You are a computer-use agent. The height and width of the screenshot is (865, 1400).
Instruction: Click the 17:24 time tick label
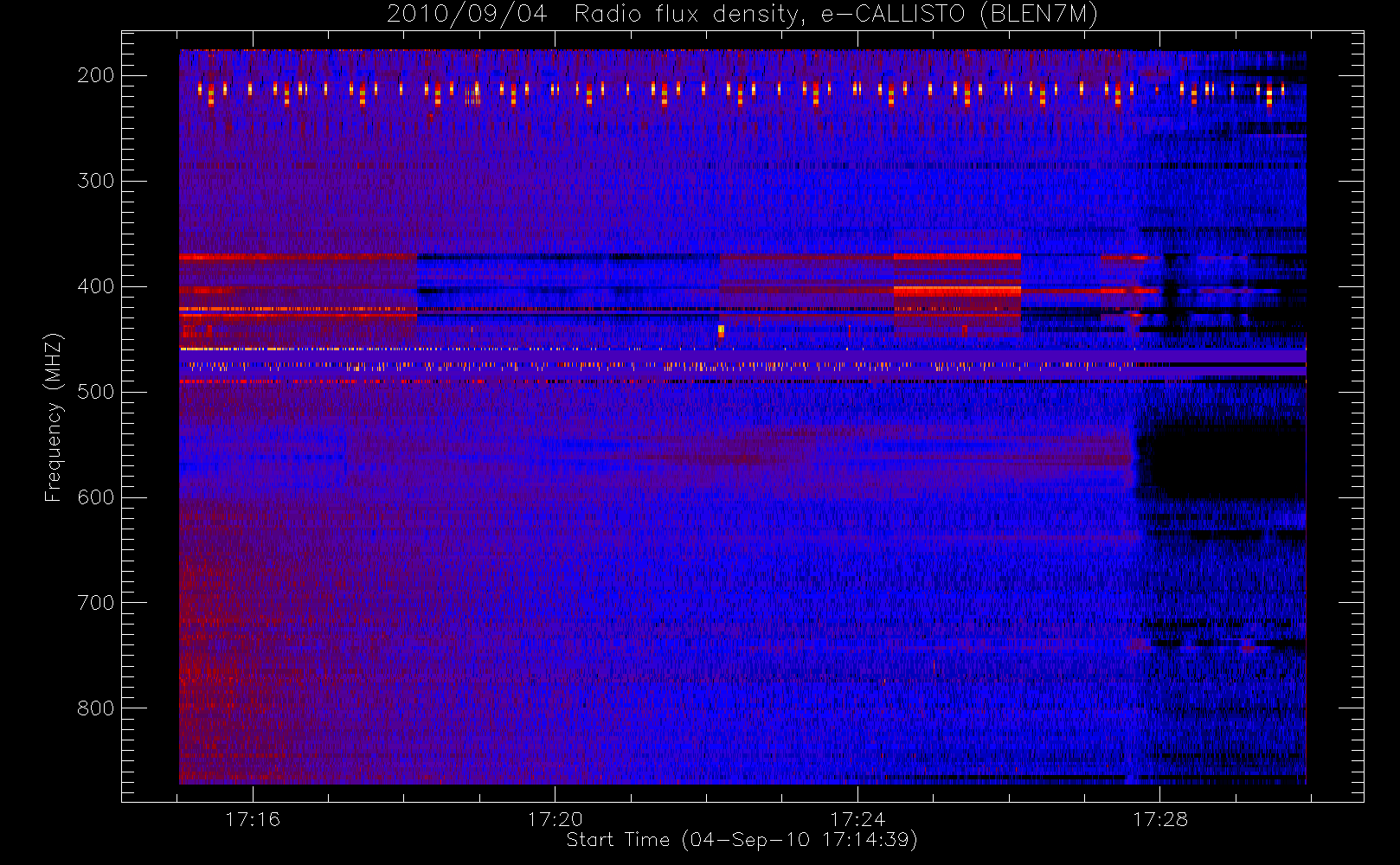point(857,819)
